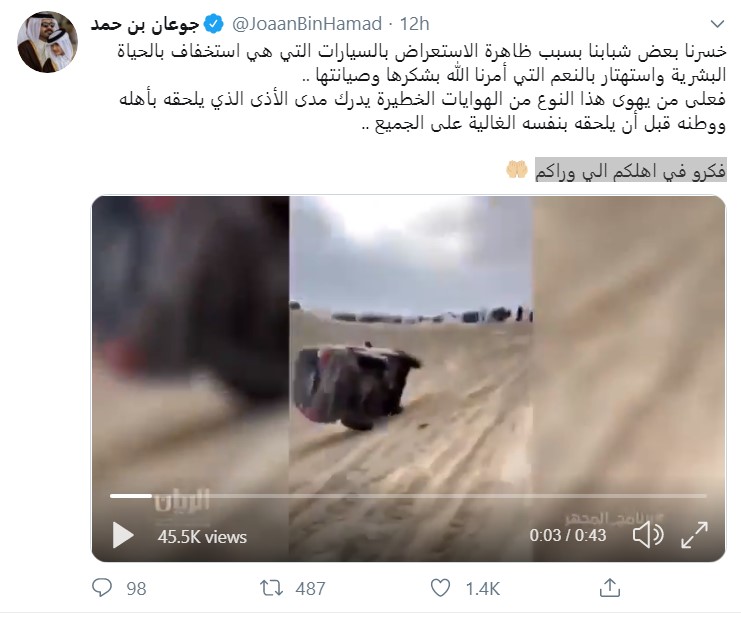Like the tweet with heart icon
Viewport: 741px width, 617px height.
[440, 588]
